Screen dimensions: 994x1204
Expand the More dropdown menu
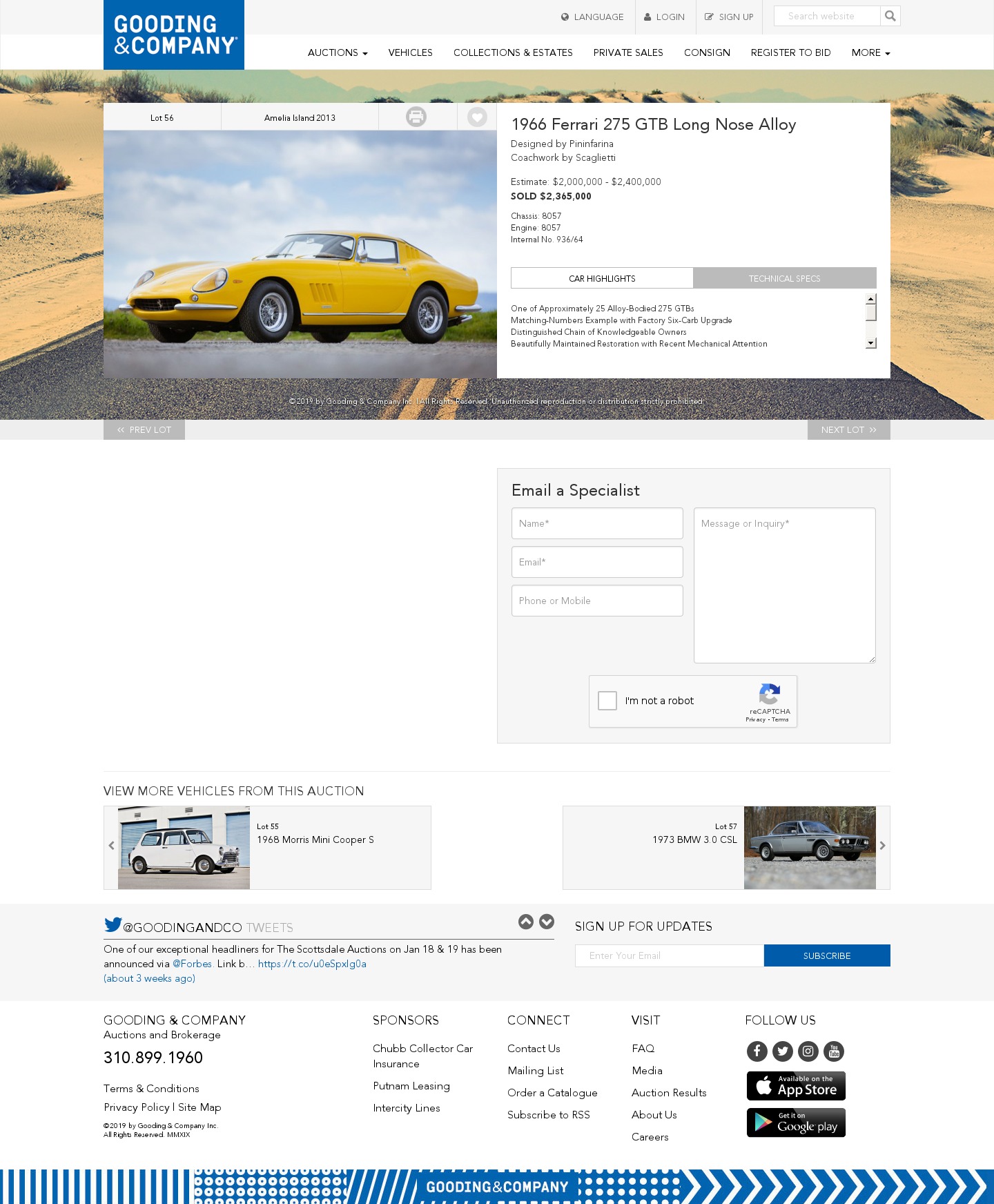pos(870,52)
